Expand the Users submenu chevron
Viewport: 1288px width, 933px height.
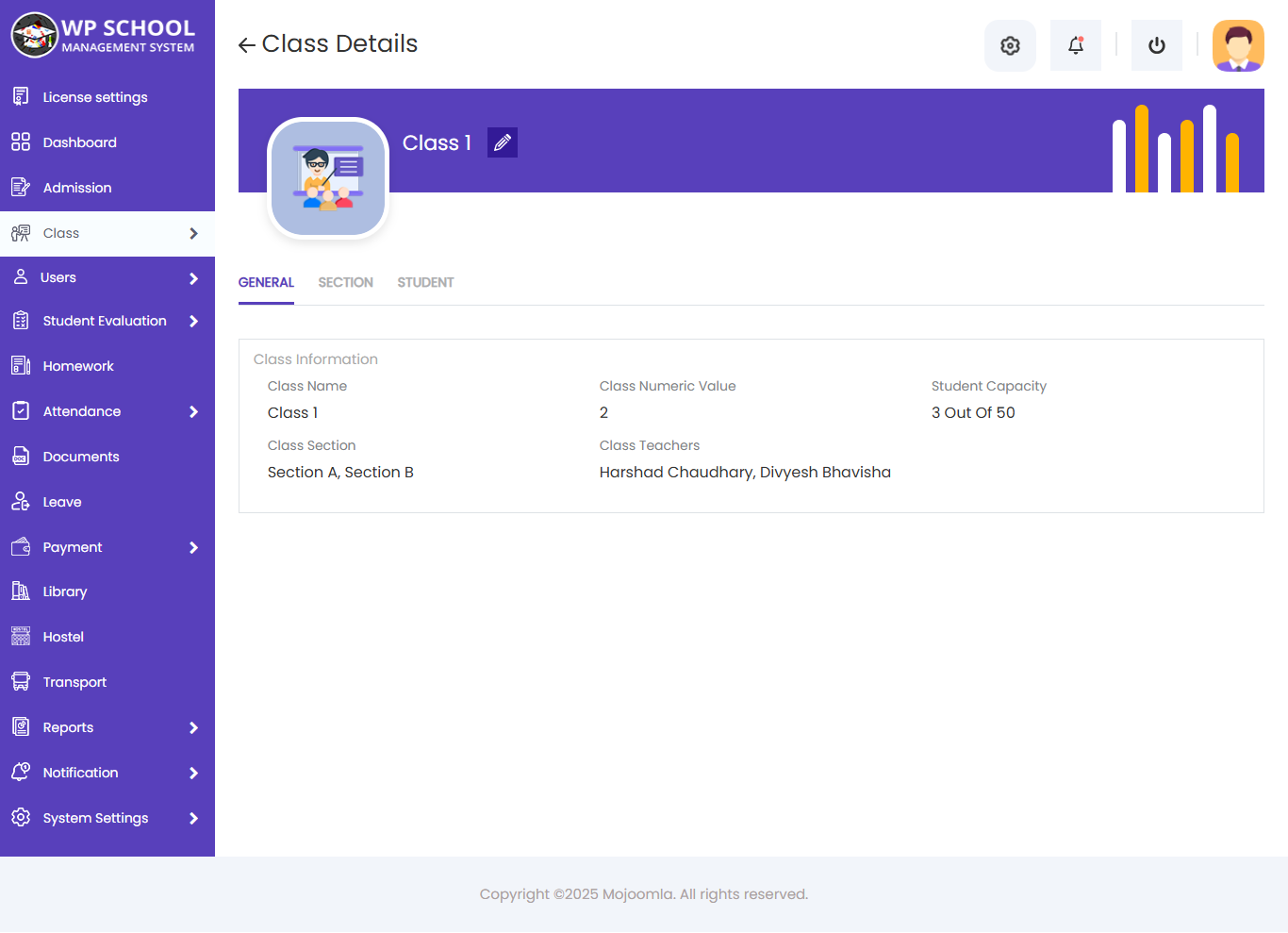point(193,278)
